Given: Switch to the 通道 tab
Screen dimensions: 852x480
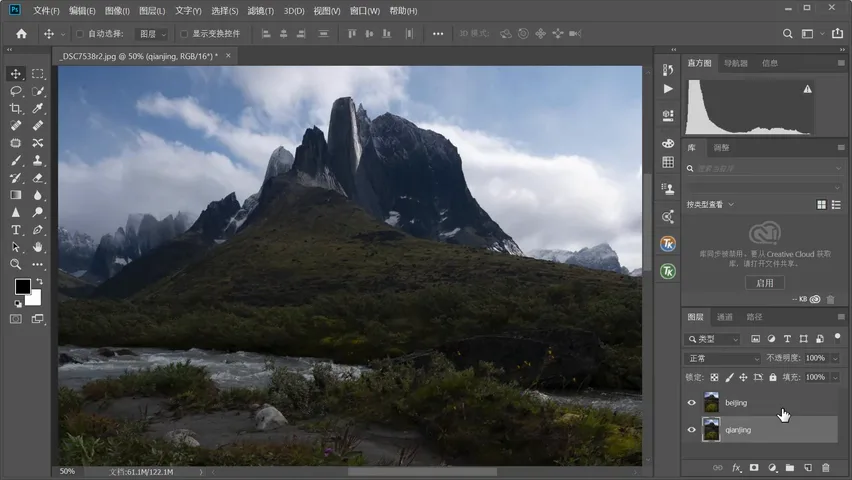Looking at the screenshot, I should tap(725, 317).
